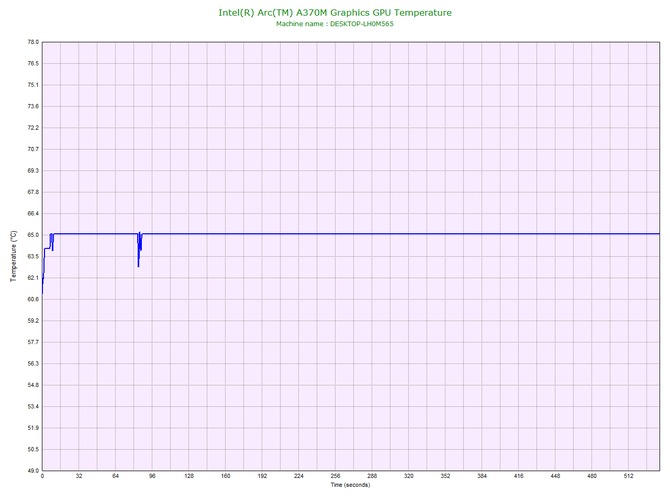Click the 160 tick on the time axis
670x502 pixels.
coord(226,476)
